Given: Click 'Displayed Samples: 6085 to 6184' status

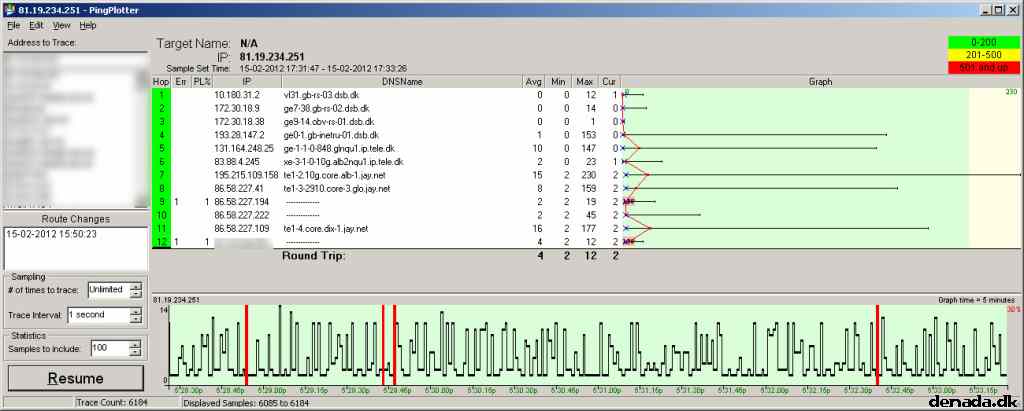Looking at the screenshot, I should tap(246, 403).
